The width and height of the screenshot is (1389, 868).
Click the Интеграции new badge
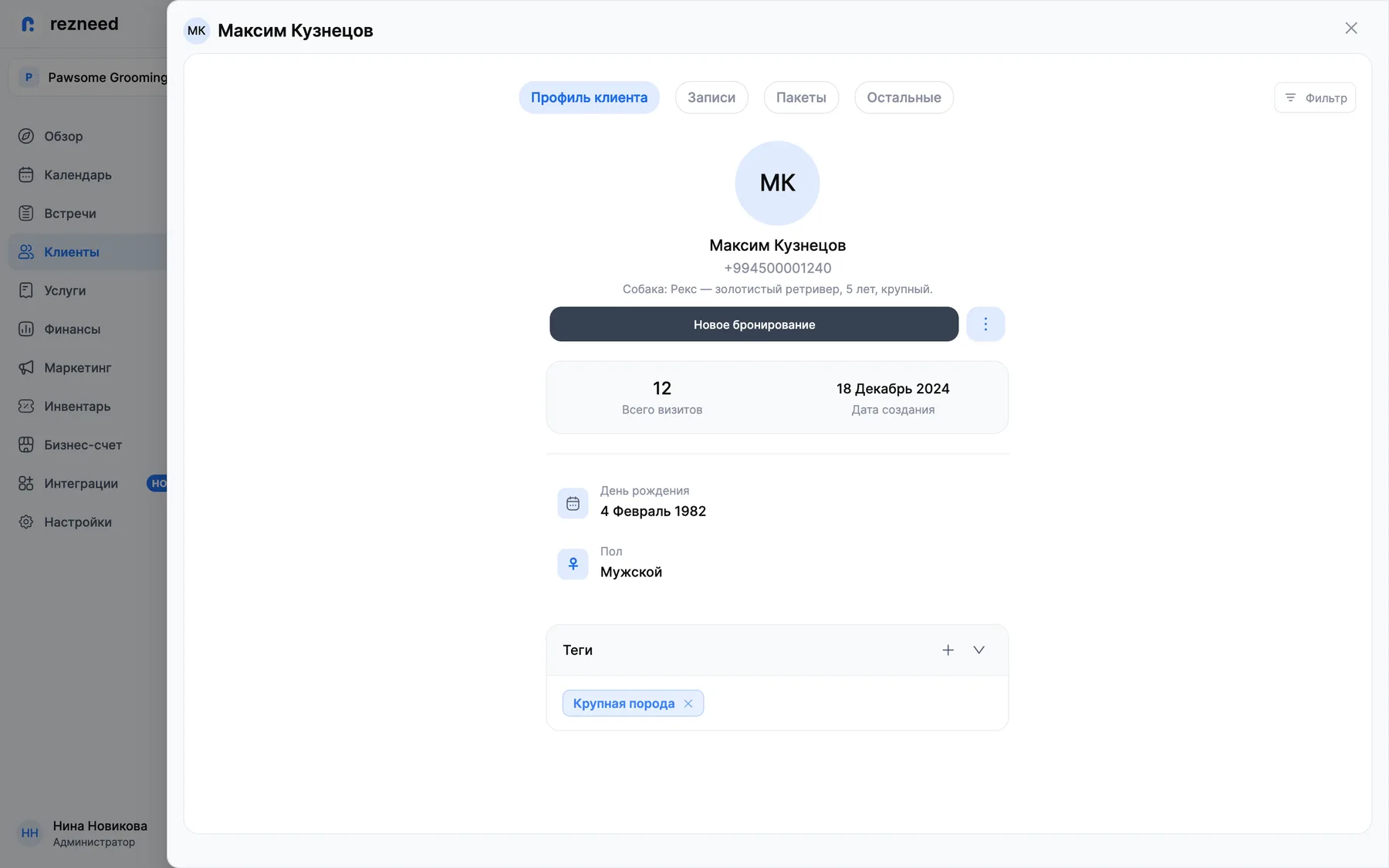coord(157,484)
